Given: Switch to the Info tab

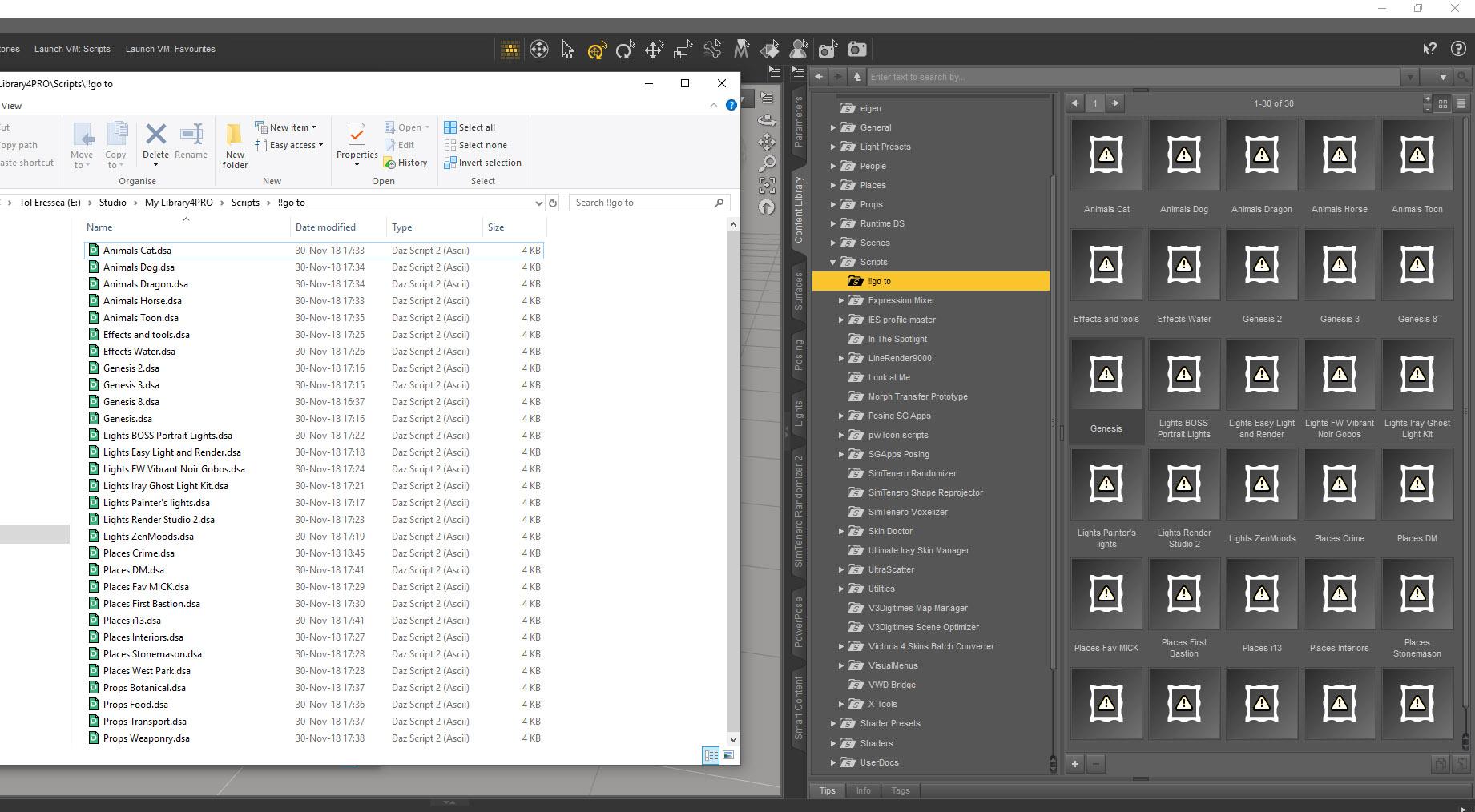Looking at the screenshot, I should 863,790.
